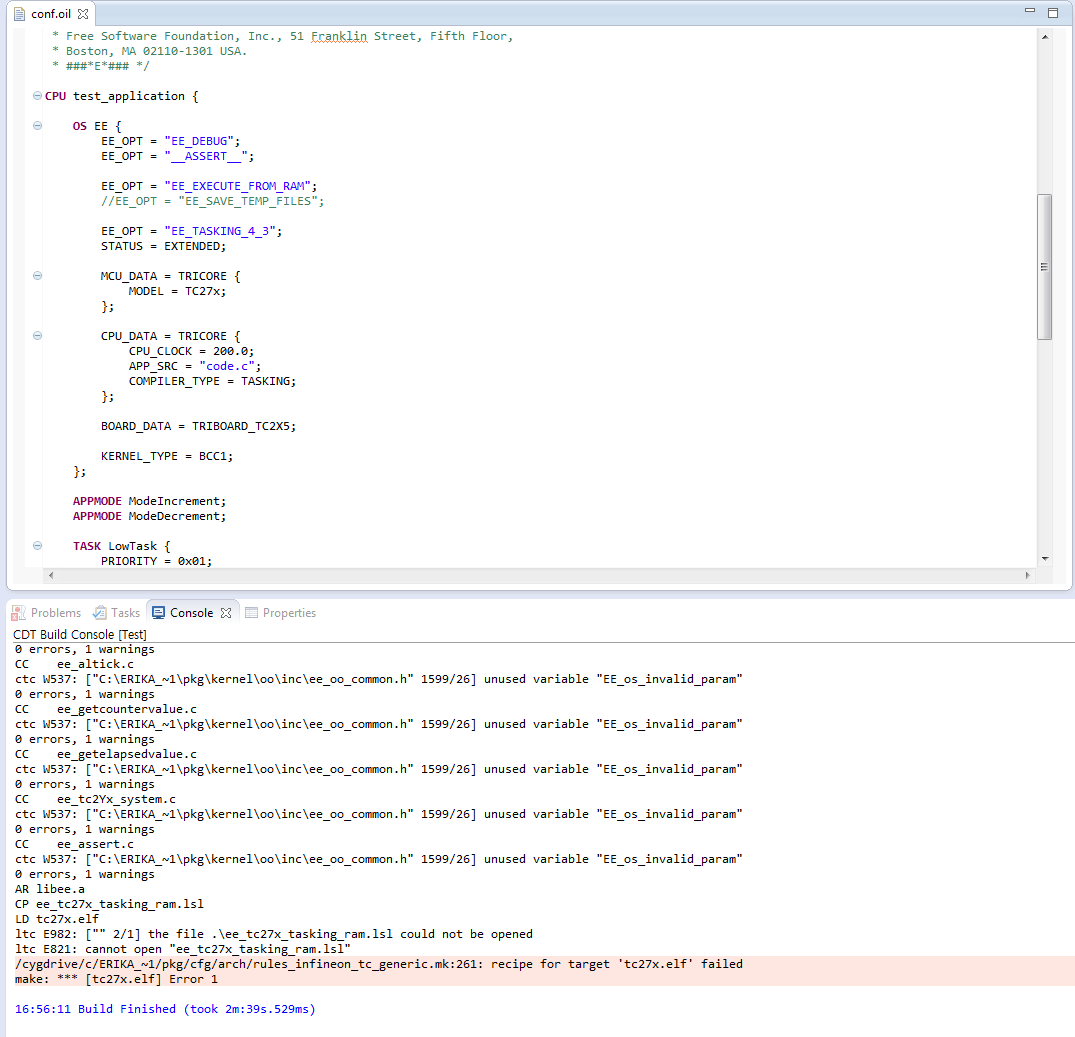The height and width of the screenshot is (1037, 1075).
Task: Click console line CC ee_assert.c
Action: 74,844
